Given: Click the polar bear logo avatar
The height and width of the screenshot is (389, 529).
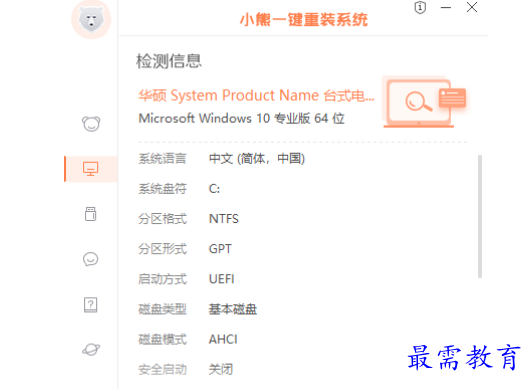Looking at the screenshot, I should click(91, 19).
